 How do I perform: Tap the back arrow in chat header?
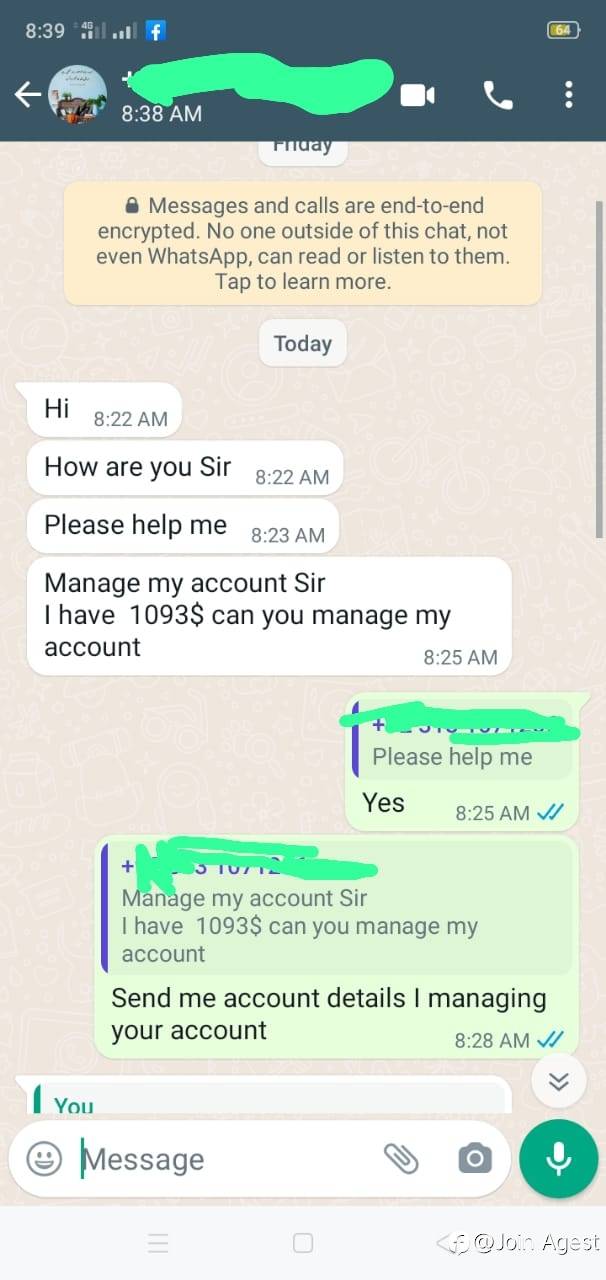pyautogui.click(x=27, y=95)
